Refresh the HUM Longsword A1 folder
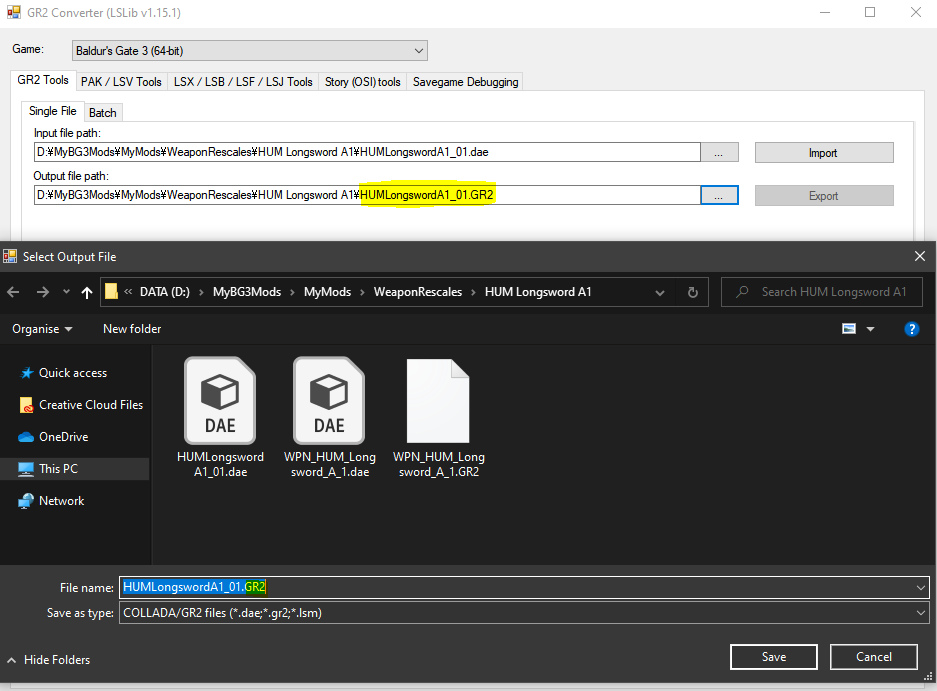Image resolution: width=937 pixels, height=691 pixels. [693, 292]
